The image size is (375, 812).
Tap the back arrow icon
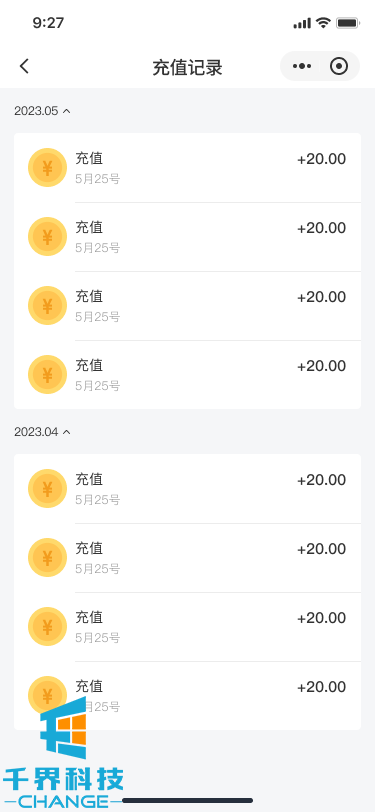pos(24,66)
